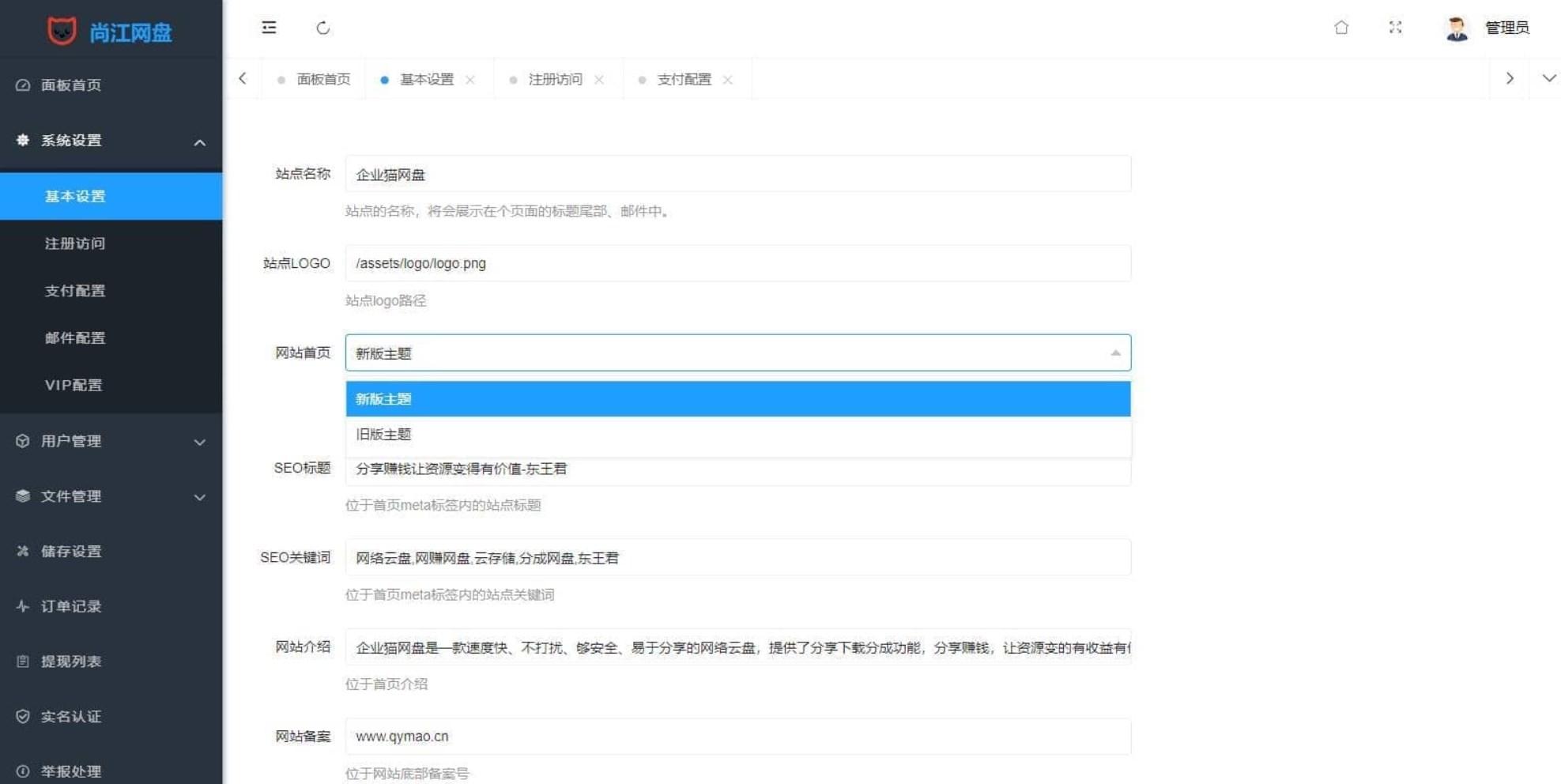Click the cat logo icon in sidebar header
The height and width of the screenshot is (784, 1561).
tap(62, 31)
